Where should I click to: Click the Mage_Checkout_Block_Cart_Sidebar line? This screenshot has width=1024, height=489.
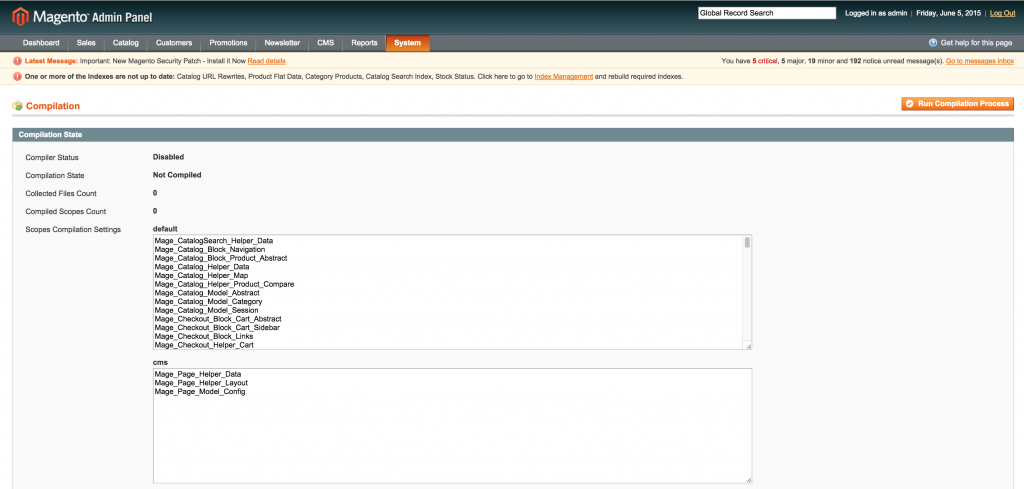pos(217,327)
